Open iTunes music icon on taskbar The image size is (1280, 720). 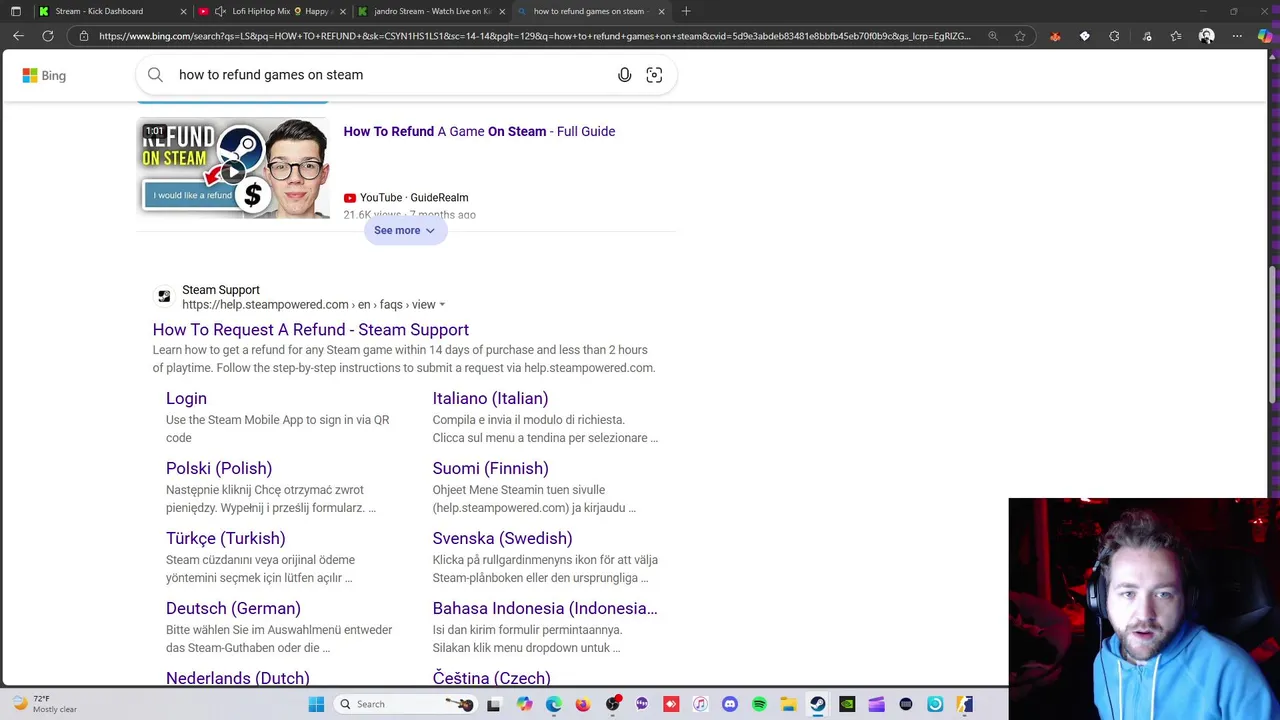(700, 704)
